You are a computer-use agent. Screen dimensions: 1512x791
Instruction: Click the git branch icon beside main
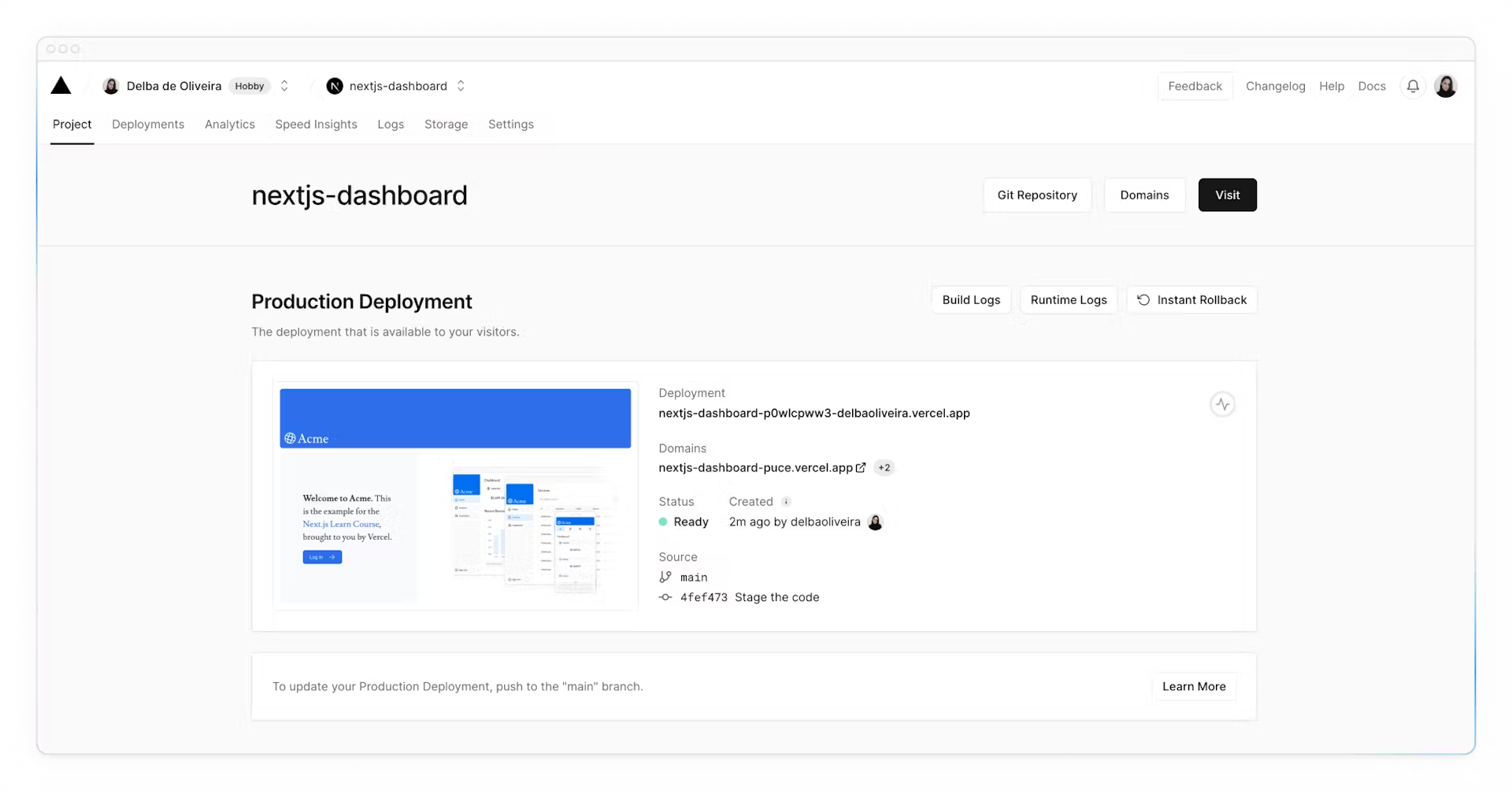click(665, 577)
